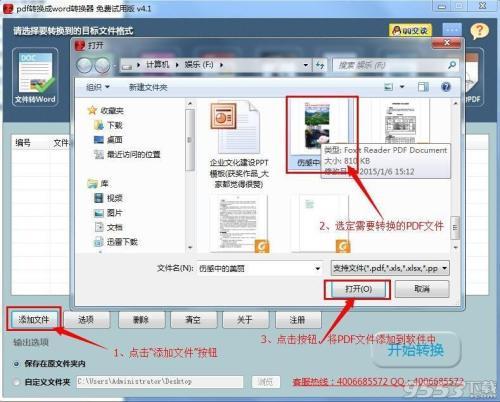Go back with the left navigation arrow
This screenshot has width=500, height=402.
point(84,65)
